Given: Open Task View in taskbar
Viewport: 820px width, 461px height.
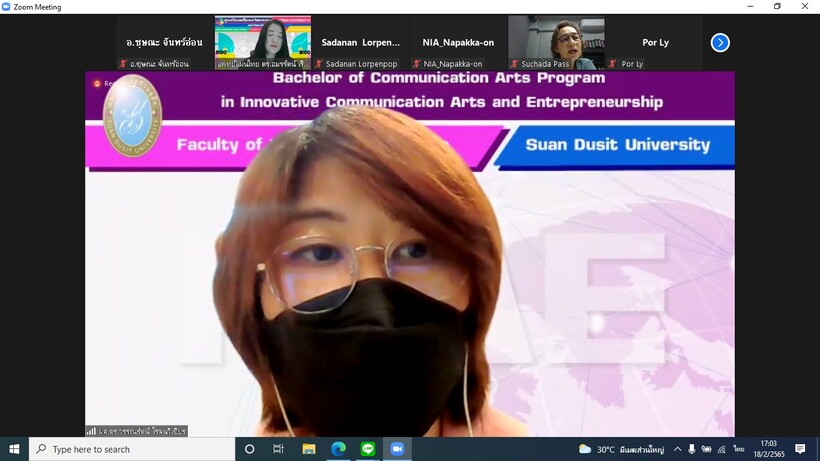Looking at the screenshot, I should pos(278,449).
